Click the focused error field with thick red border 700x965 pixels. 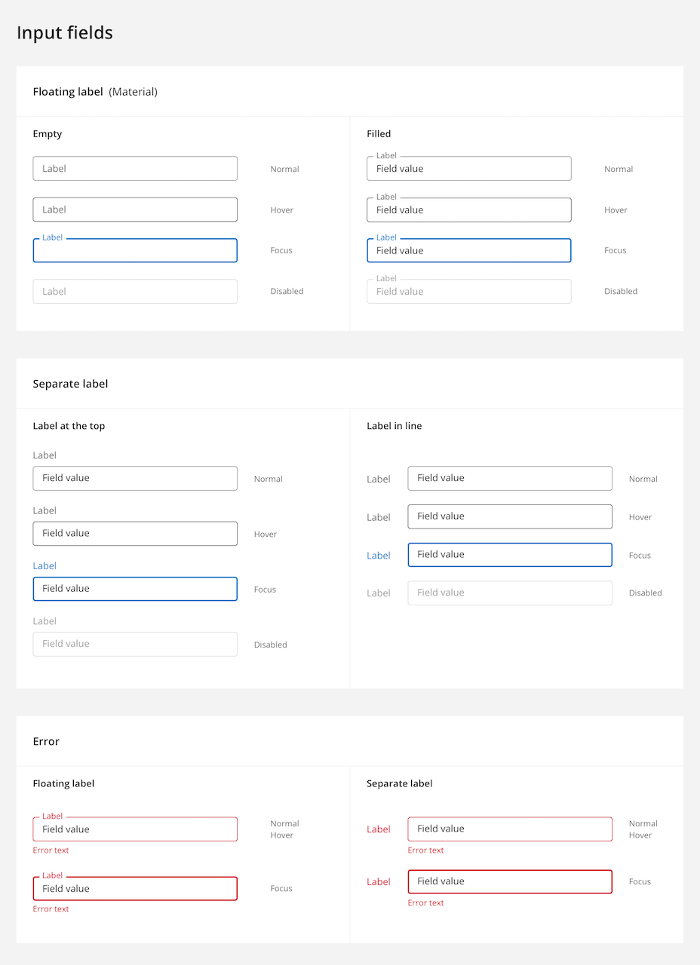click(x=135, y=888)
